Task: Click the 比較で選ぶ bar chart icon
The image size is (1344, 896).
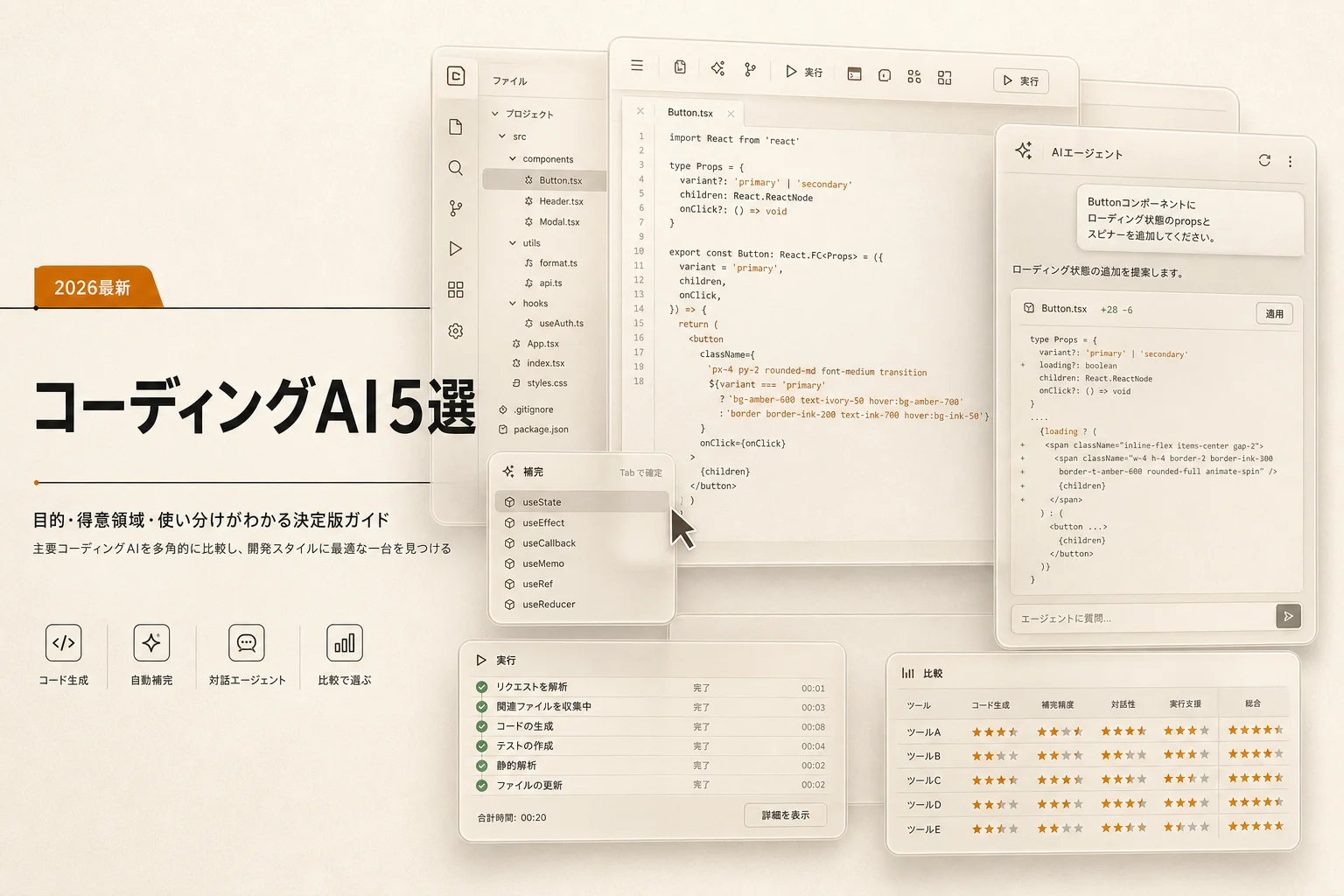Action: click(345, 643)
